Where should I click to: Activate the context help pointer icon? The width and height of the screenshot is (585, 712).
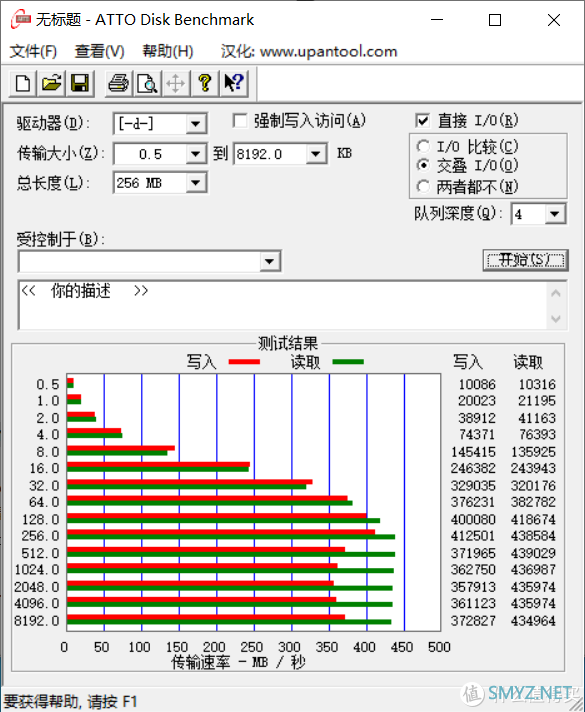[234, 84]
